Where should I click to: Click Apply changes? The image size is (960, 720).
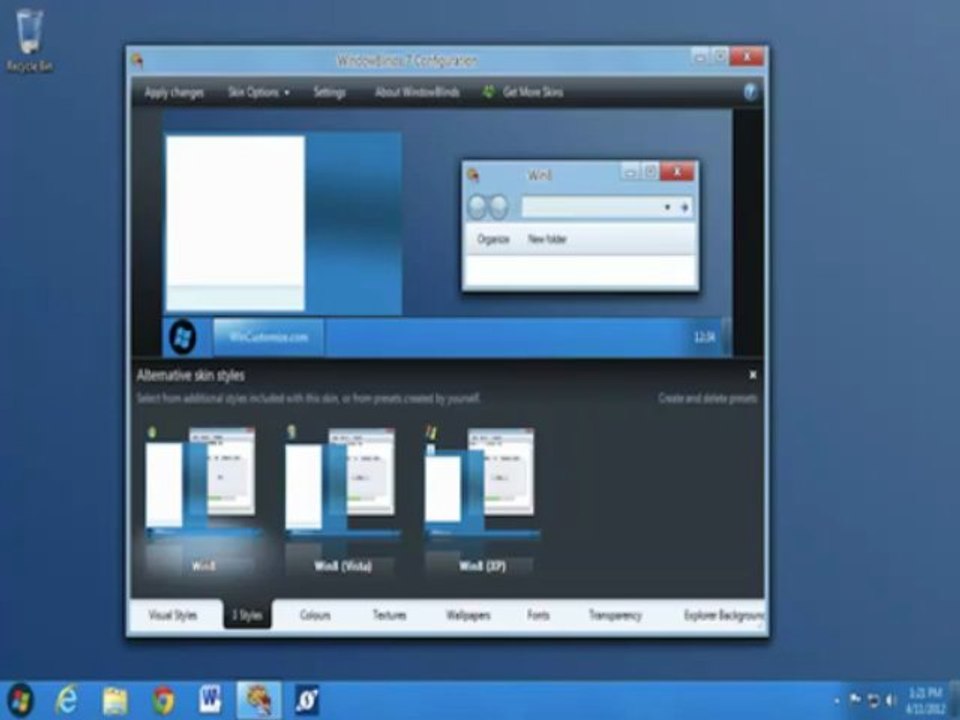[174, 92]
